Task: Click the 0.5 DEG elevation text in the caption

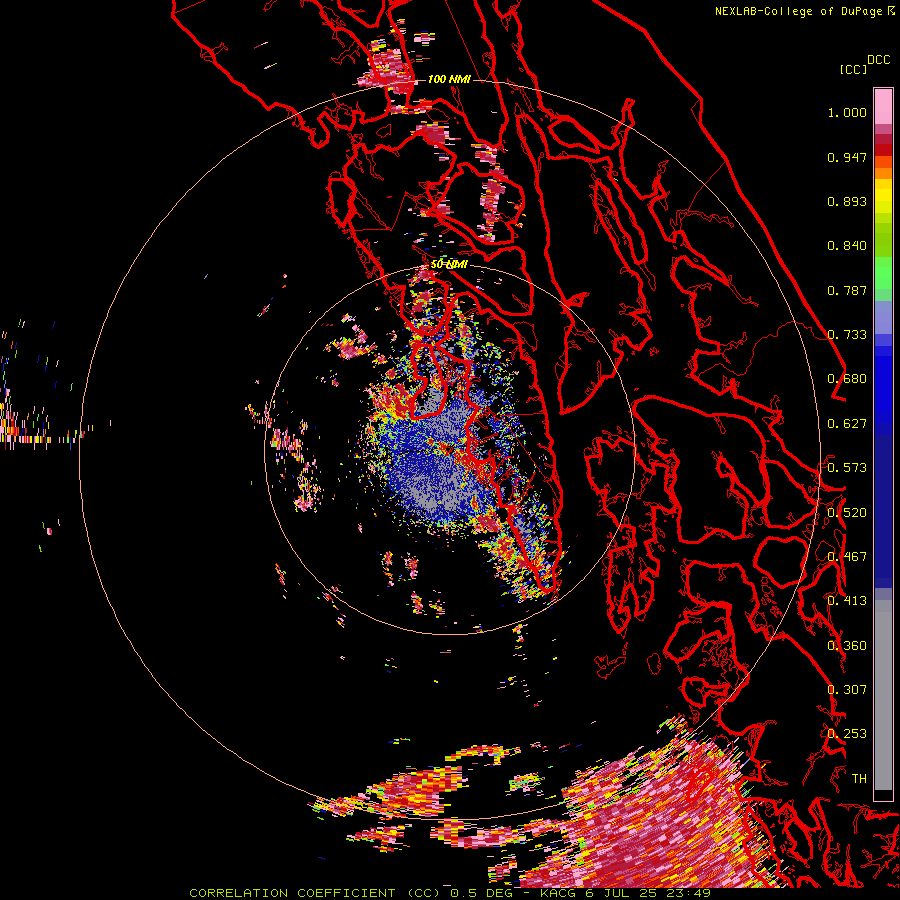Action: click(481, 893)
